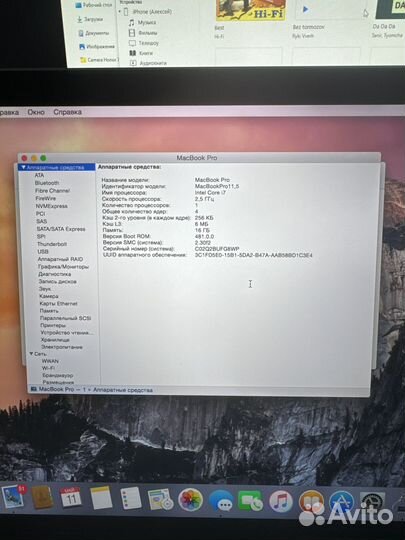Click the Фильмы film icon in upper window

[x=132, y=33]
